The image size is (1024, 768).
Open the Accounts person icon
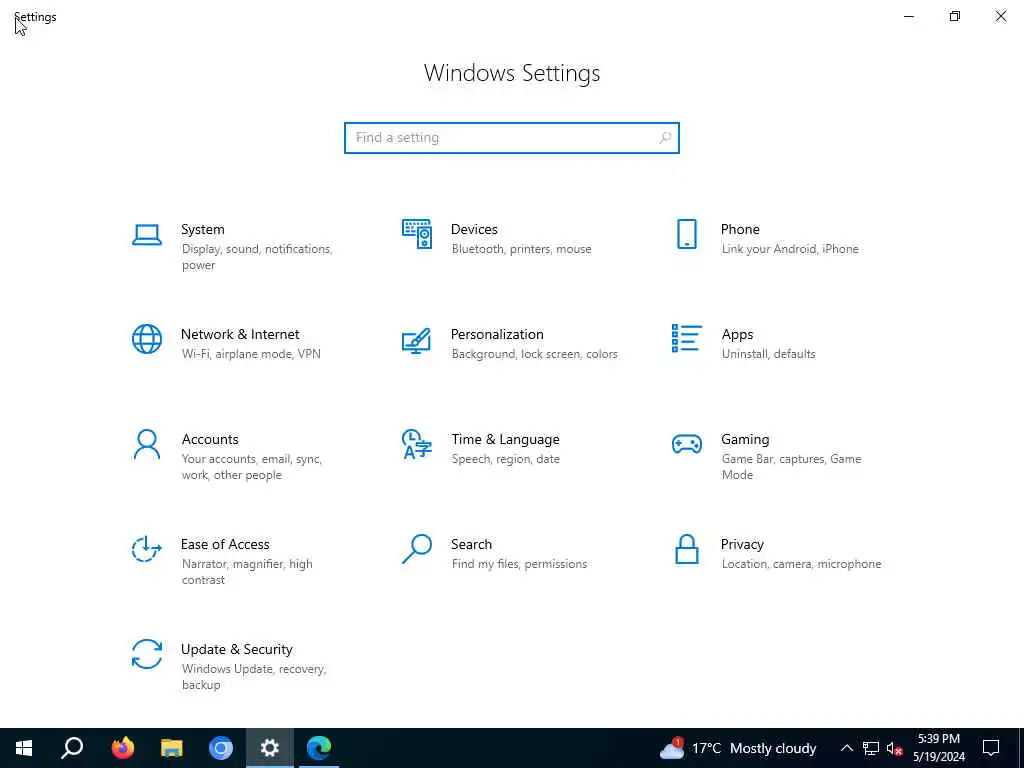(x=147, y=444)
